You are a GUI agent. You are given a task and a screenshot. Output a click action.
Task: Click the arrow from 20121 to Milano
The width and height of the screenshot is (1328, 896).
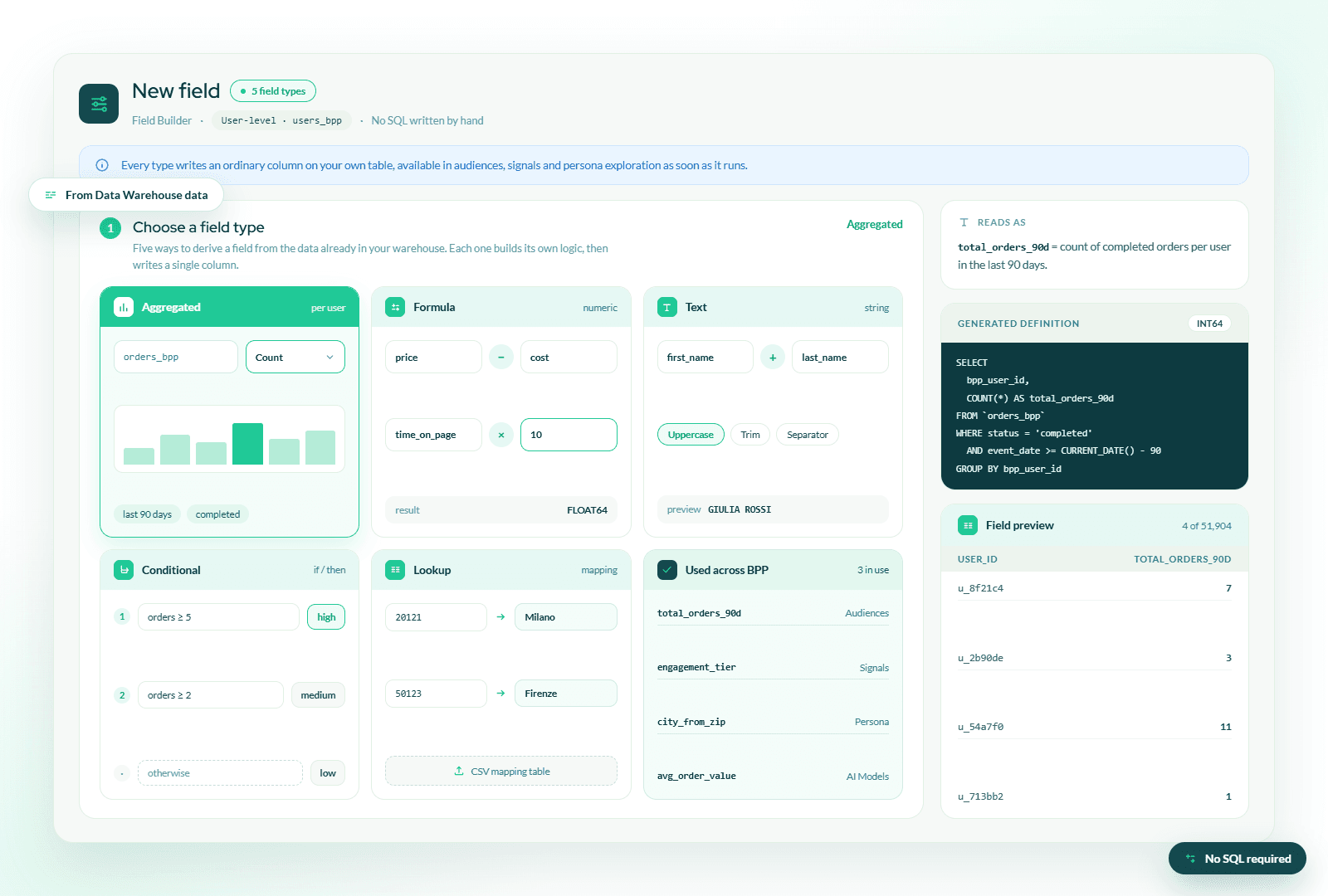pos(500,617)
